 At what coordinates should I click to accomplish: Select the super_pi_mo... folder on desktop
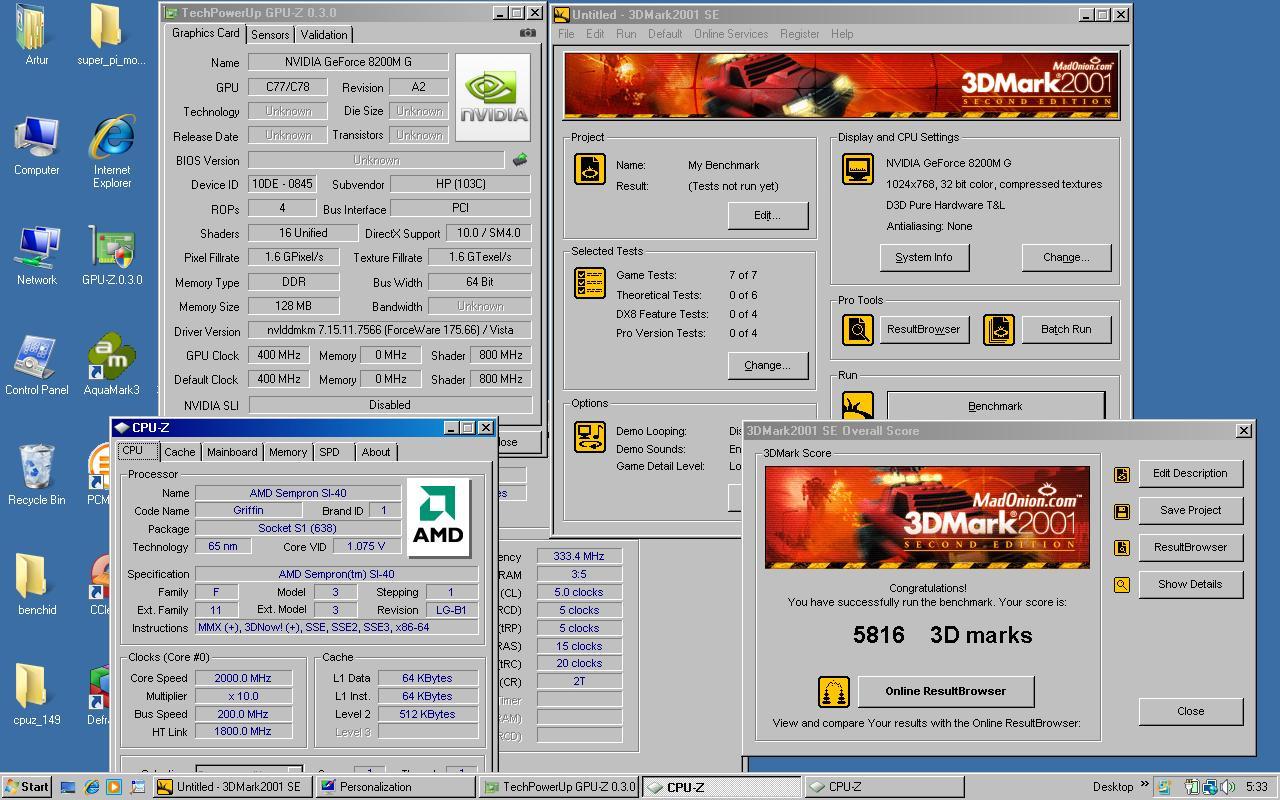[112, 36]
